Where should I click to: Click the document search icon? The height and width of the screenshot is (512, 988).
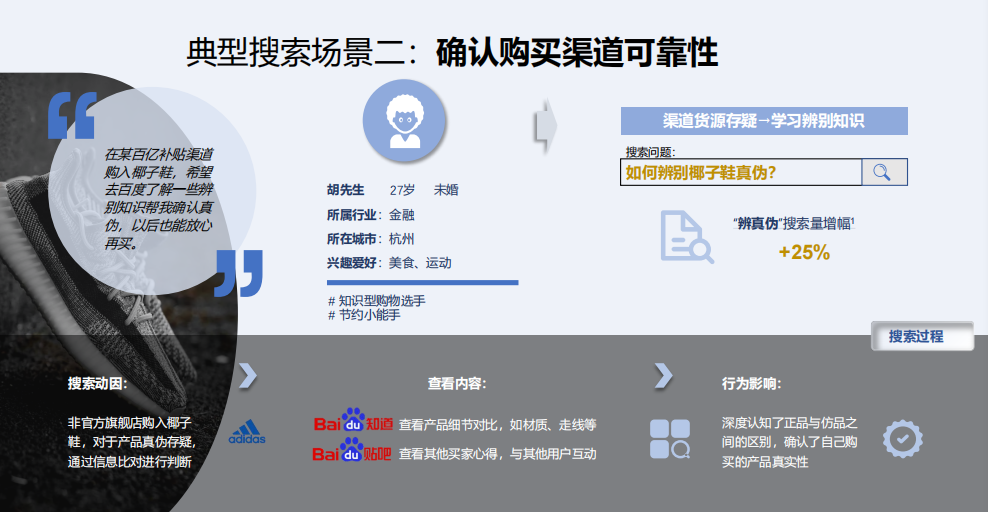point(687,237)
